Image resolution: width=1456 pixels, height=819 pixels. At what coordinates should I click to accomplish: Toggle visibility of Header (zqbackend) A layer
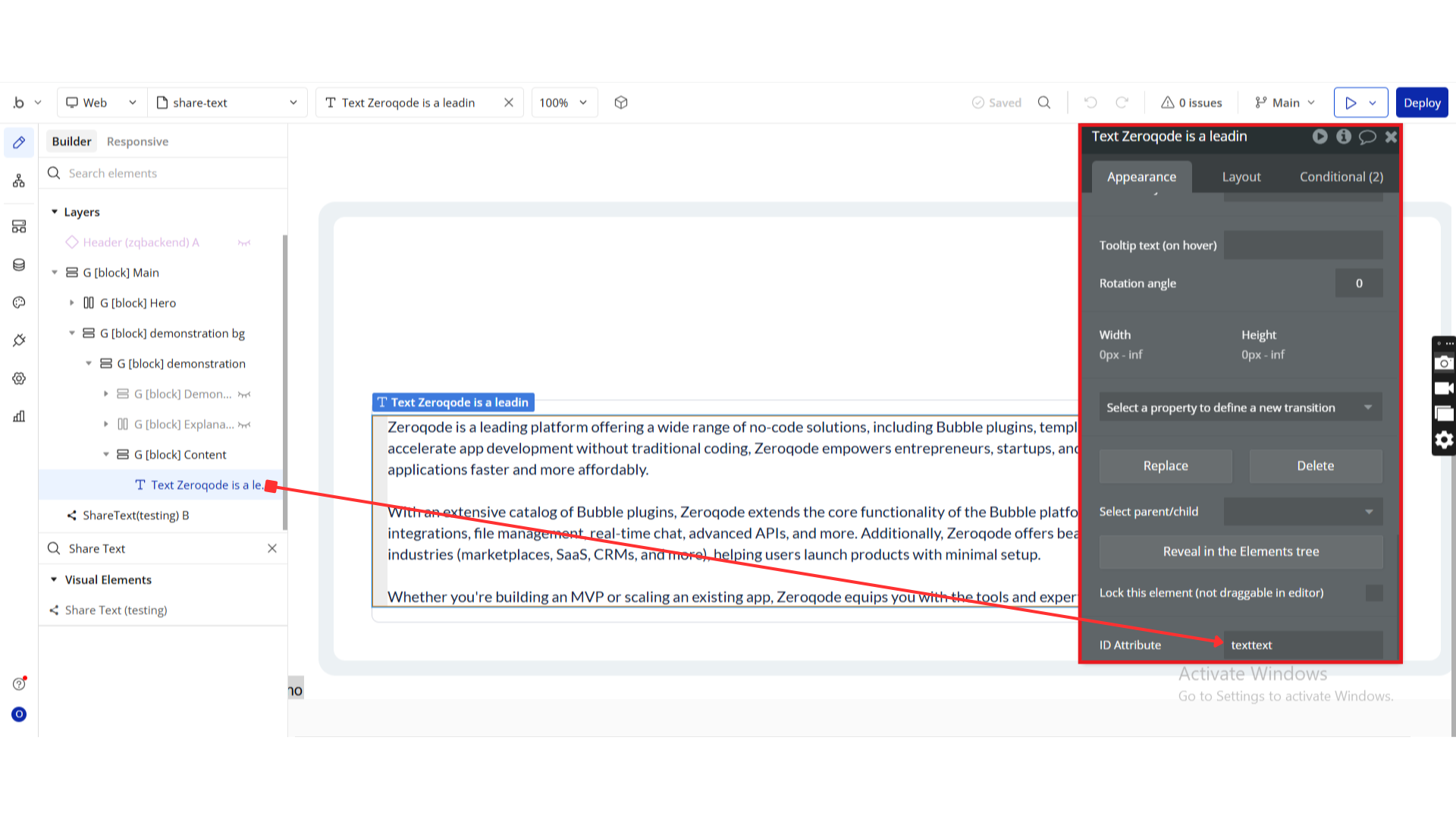click(244, 243)
